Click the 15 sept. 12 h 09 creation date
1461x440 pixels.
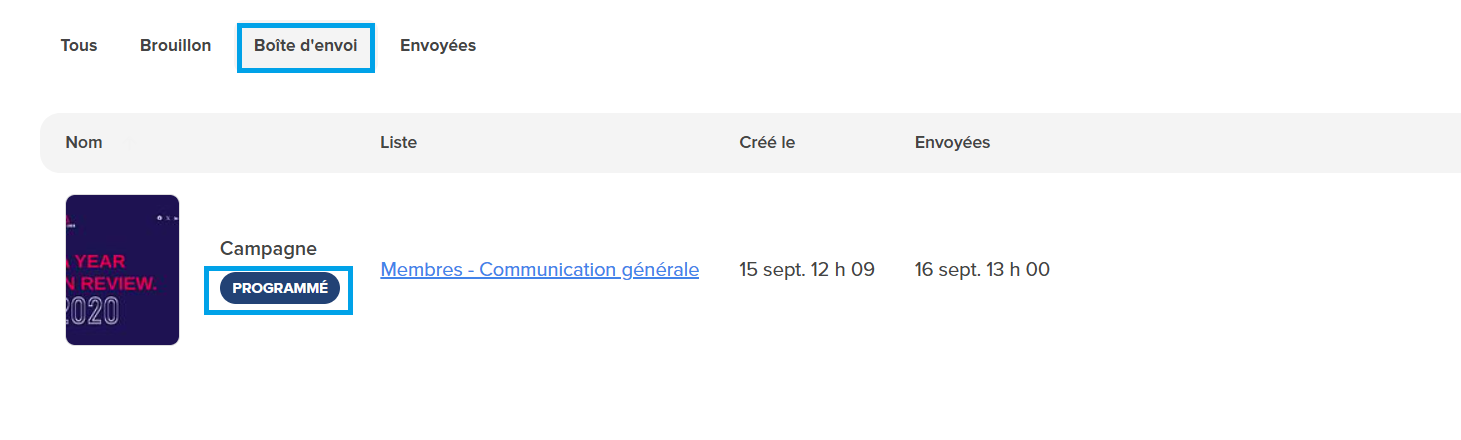(807, 270)
